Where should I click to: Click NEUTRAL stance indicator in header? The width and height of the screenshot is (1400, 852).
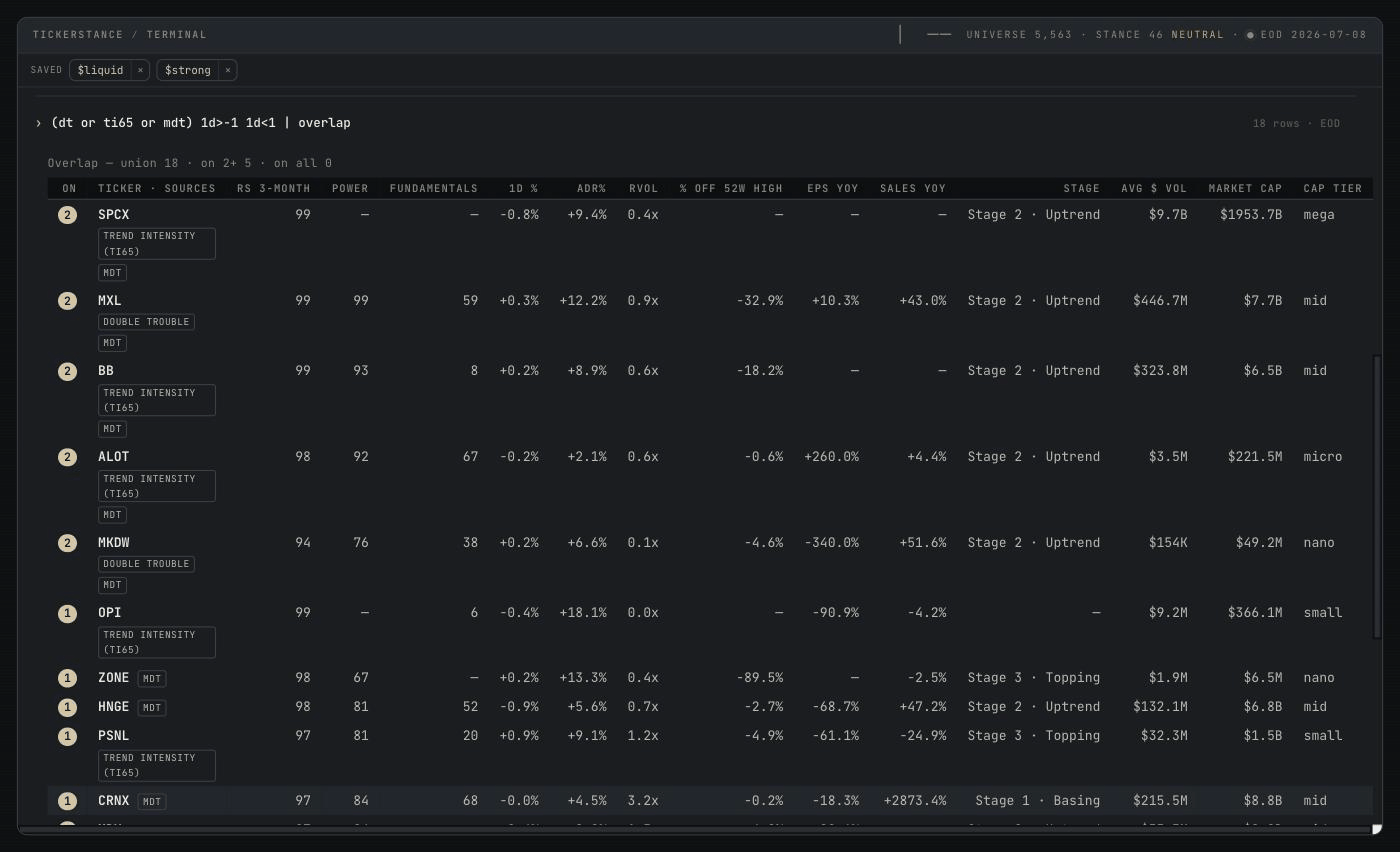coord(1197,35)
